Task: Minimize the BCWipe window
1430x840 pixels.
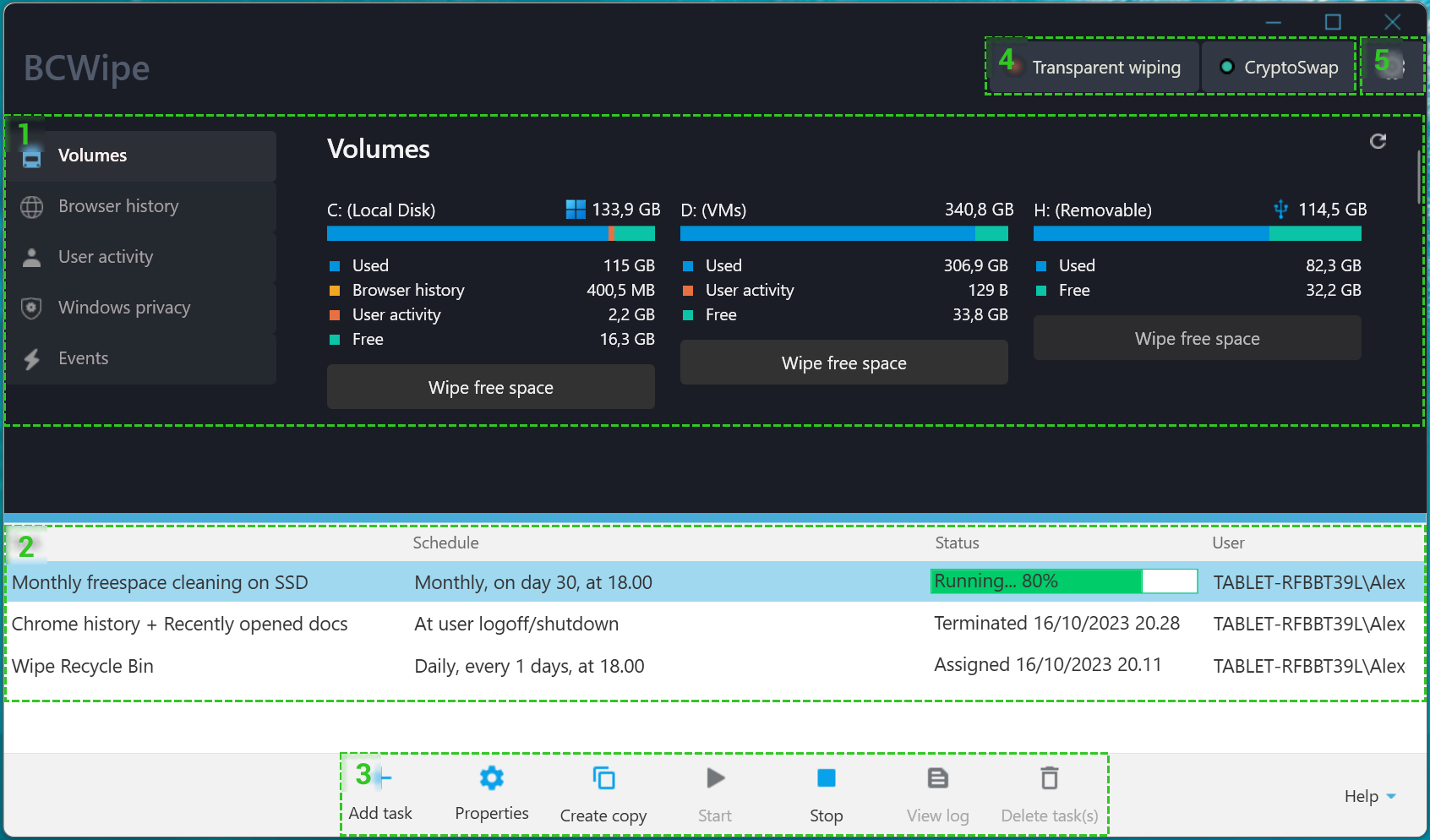Action: point(1274,22)
